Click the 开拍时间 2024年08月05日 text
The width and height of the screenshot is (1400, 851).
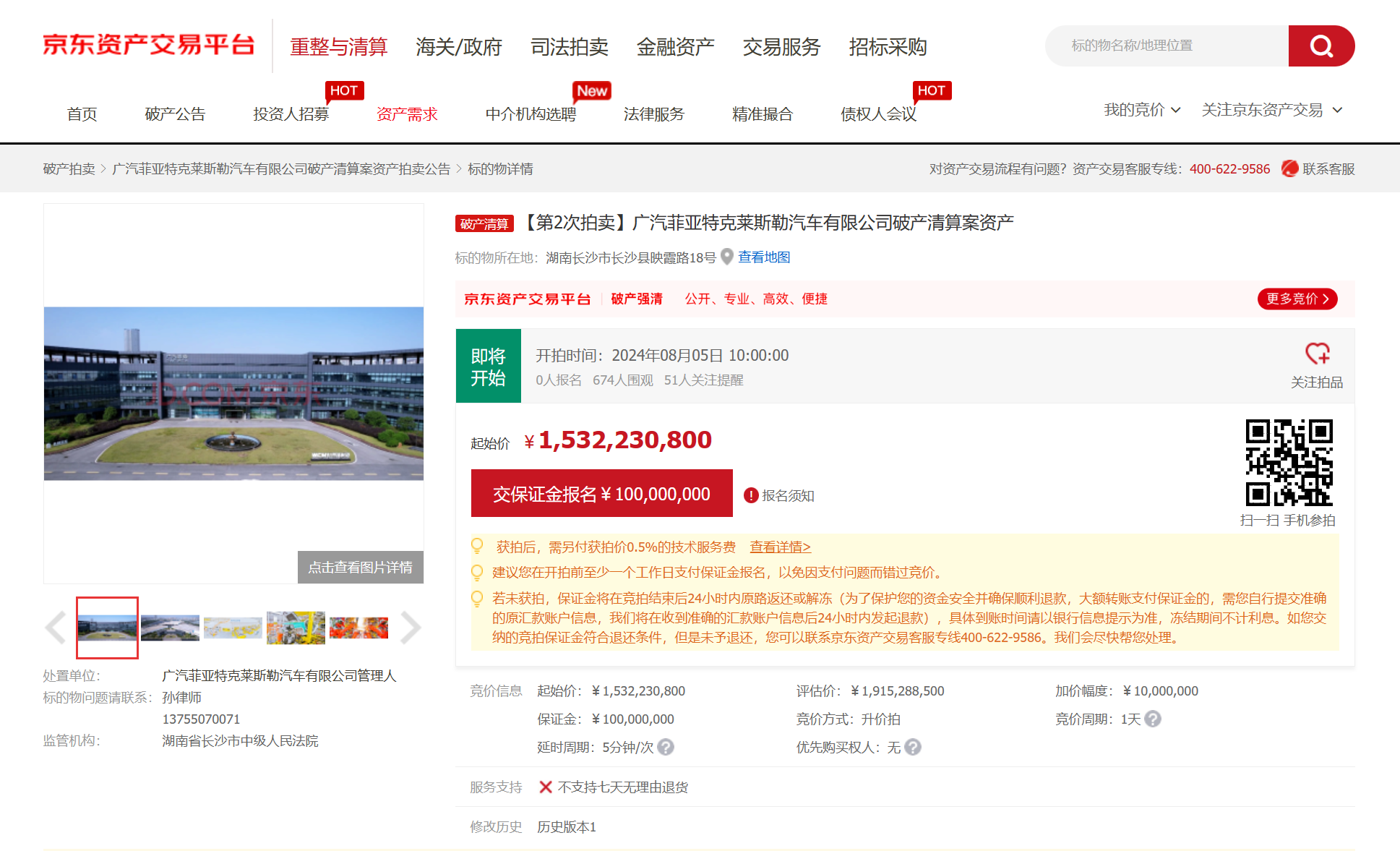point(662,355)
